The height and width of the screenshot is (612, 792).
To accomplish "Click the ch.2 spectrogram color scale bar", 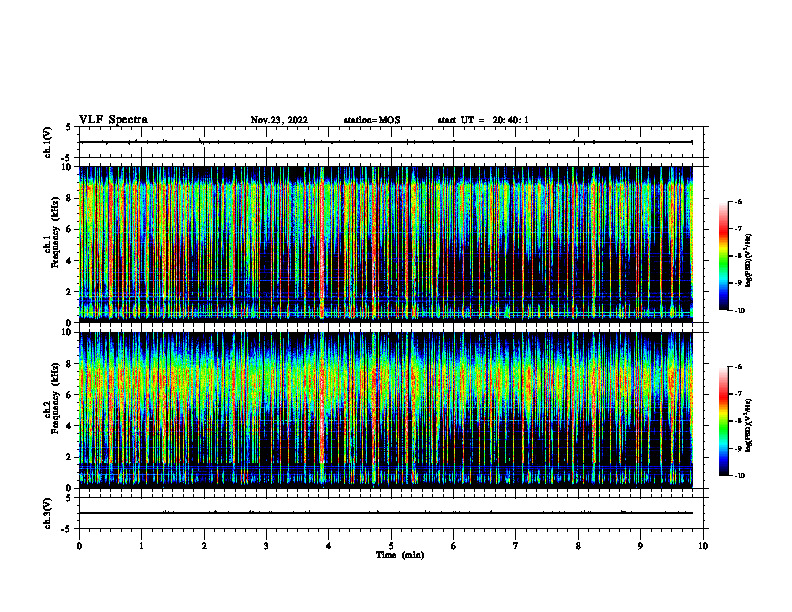I will coord(723,421).
